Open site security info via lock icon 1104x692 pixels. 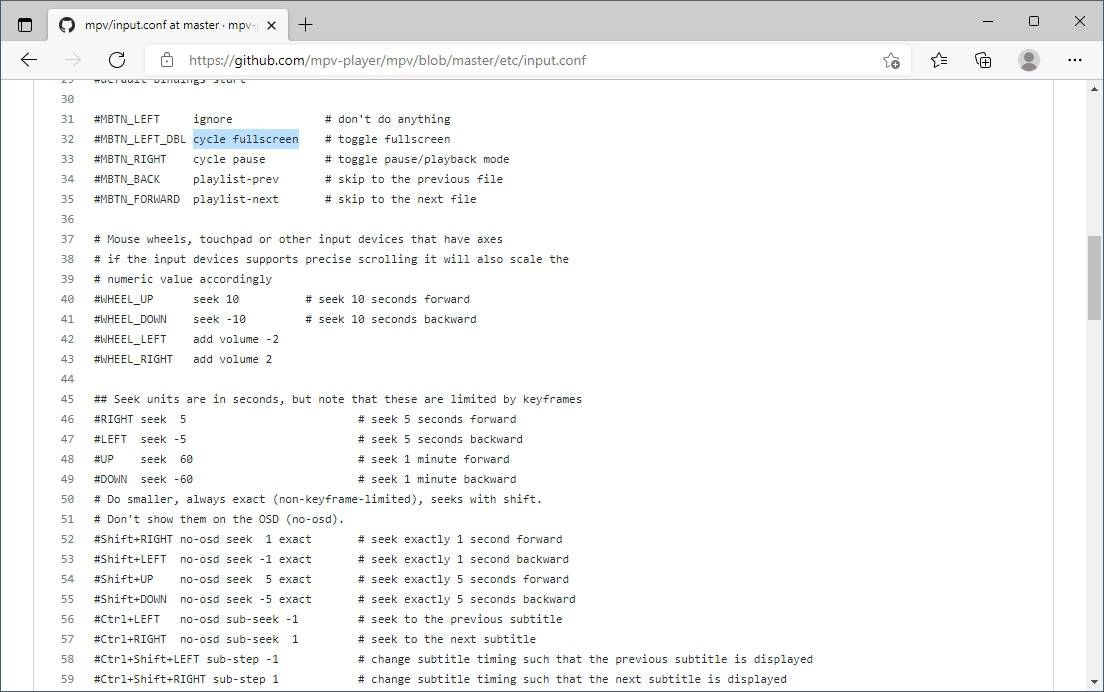tap(165, 60)
